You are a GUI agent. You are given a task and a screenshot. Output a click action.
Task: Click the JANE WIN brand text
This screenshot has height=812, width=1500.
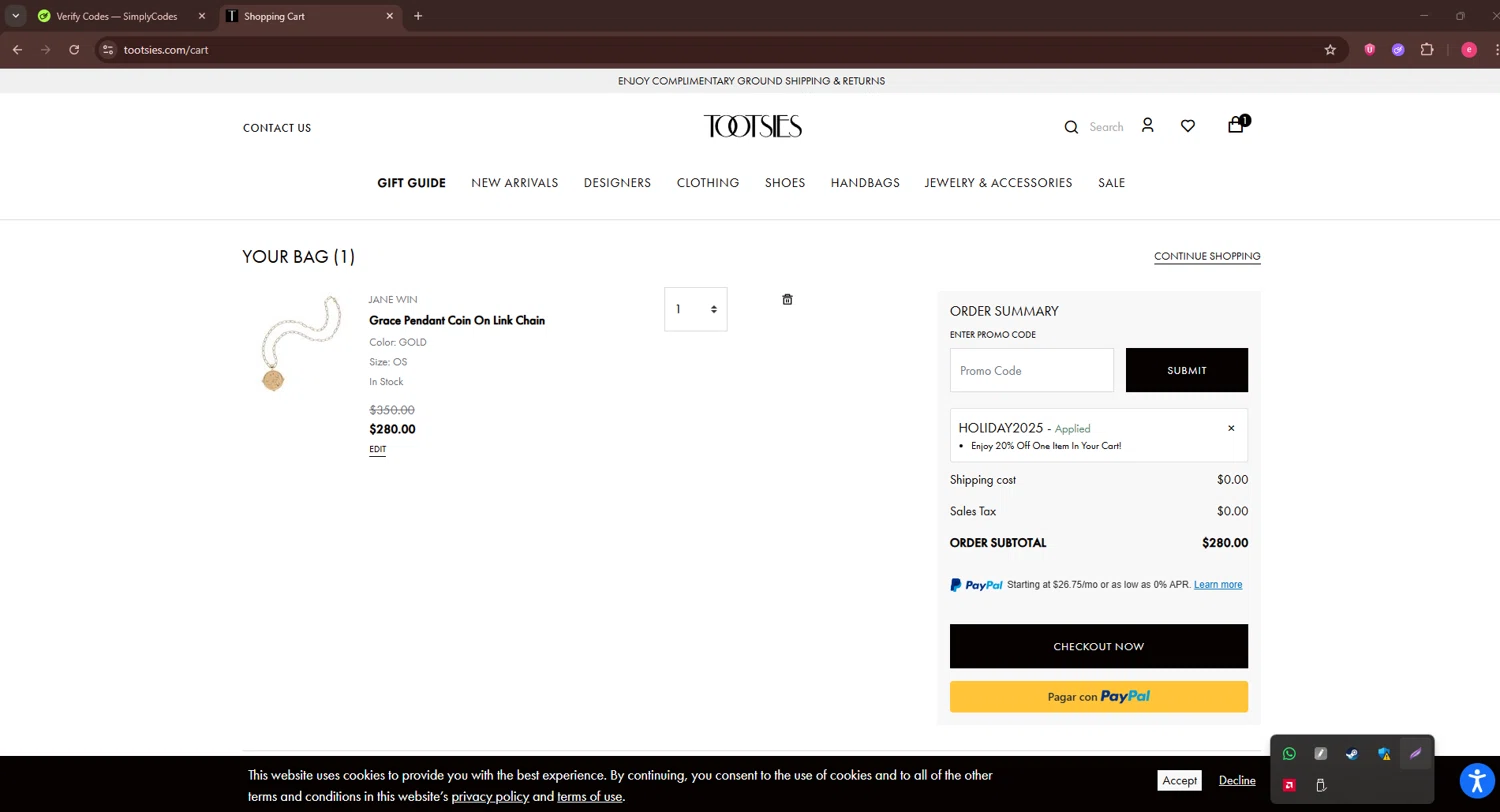[393, 300]
